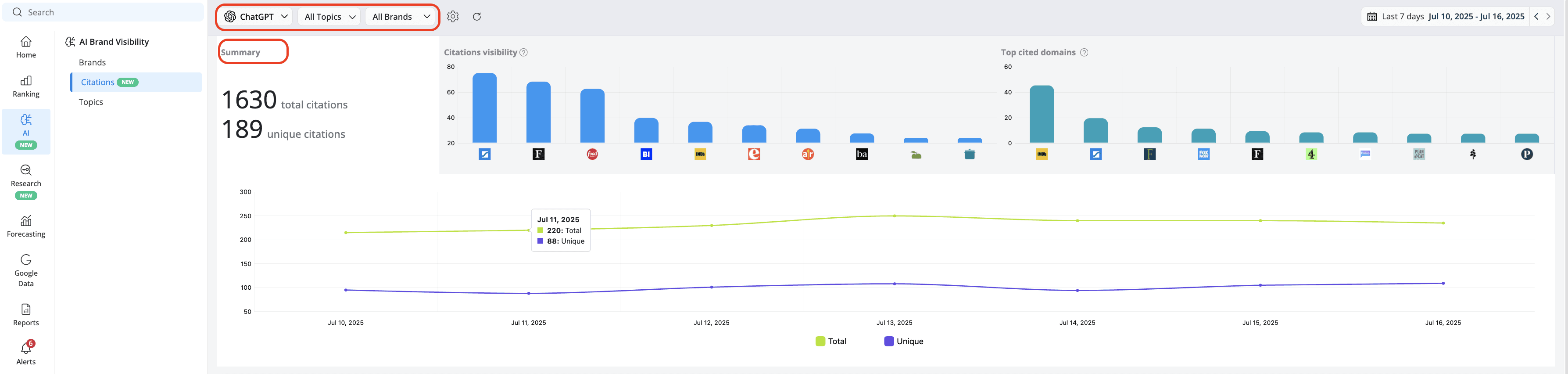Click the Bravo logo under Top cited domains
Screen dimensions: 1568x374
pos(1365,154)
